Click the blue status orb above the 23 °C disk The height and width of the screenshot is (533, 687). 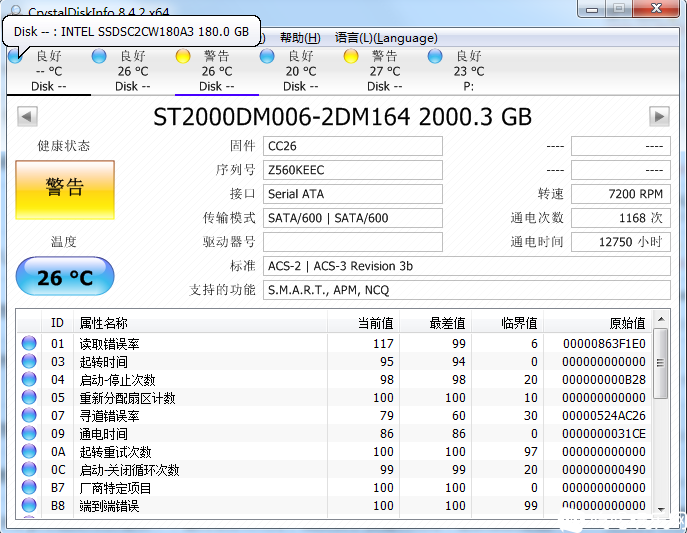[x=435, y=56]
